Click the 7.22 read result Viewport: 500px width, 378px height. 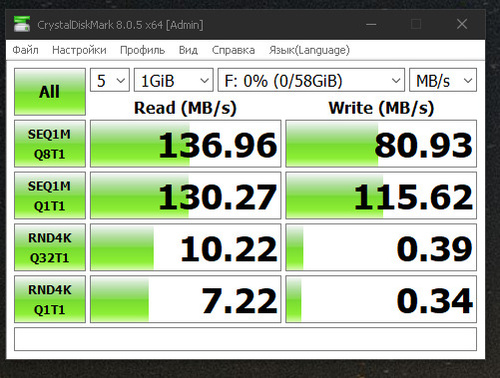(186, 299)
